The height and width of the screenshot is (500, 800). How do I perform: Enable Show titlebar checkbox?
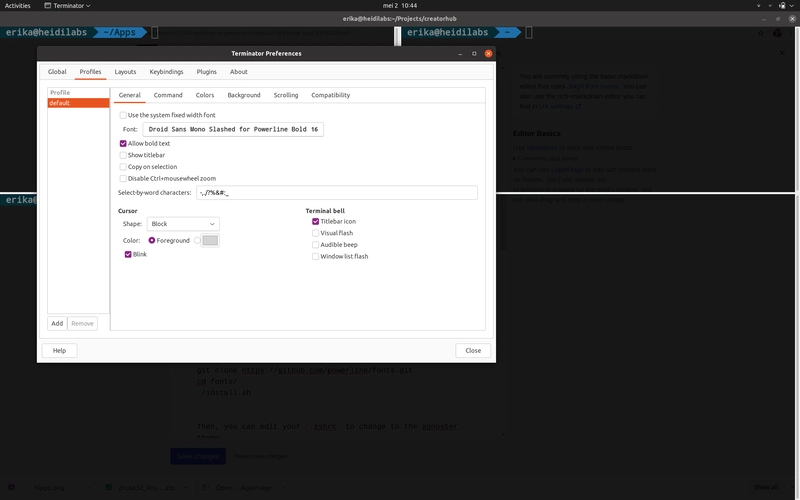tap(123, 155)
